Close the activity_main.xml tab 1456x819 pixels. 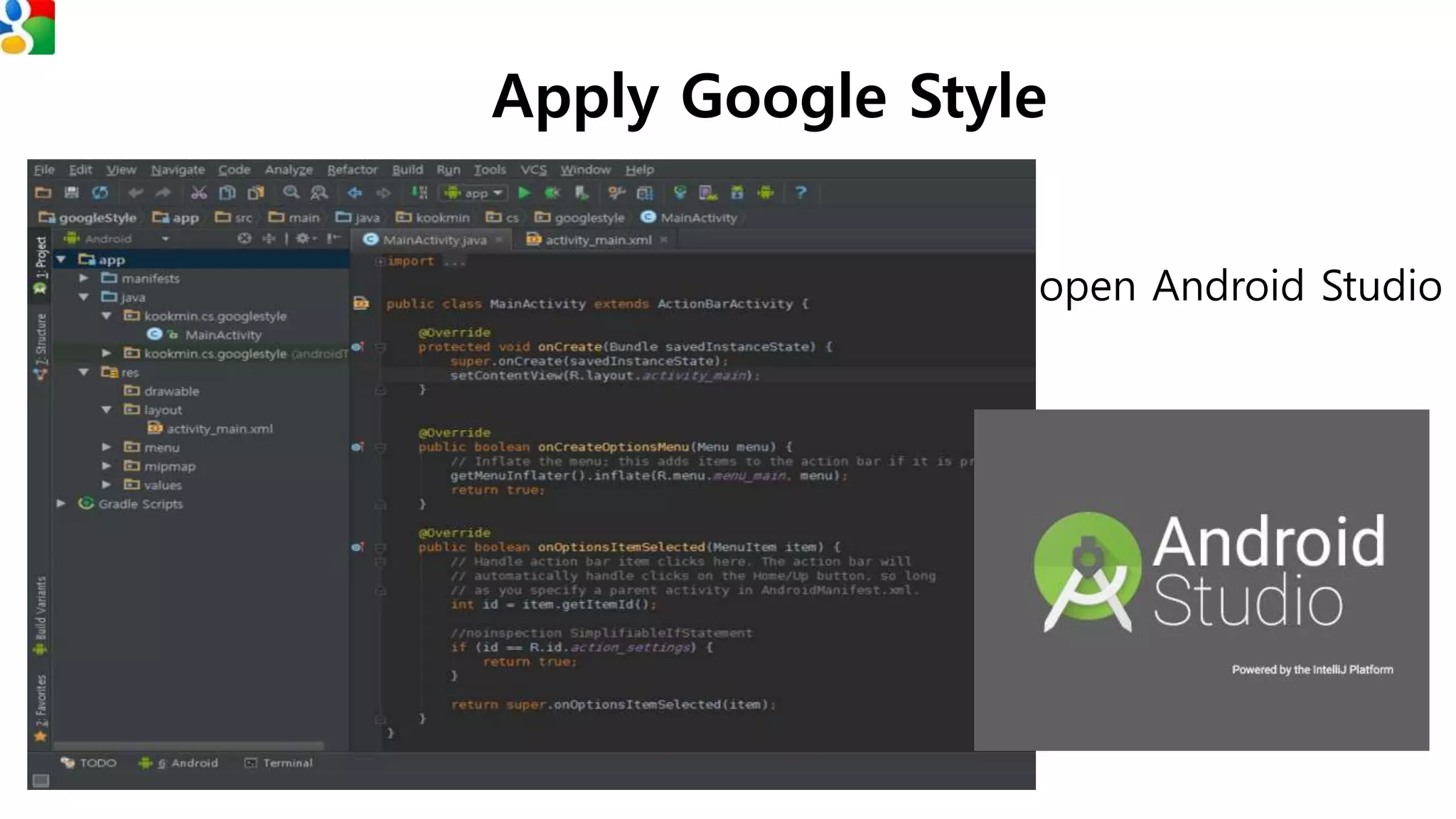click(x=664, y=240)
